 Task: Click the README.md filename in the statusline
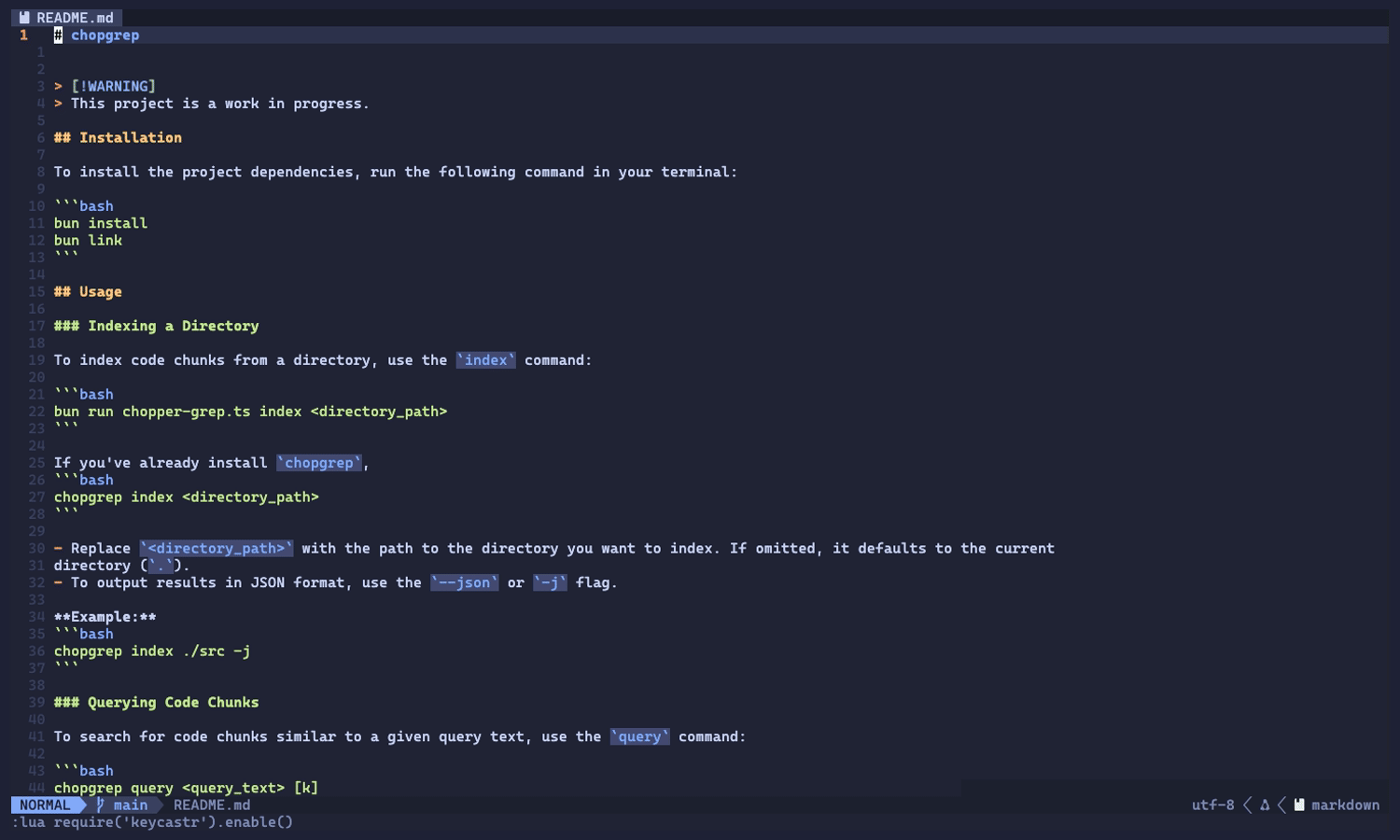[x=212, y=805]
